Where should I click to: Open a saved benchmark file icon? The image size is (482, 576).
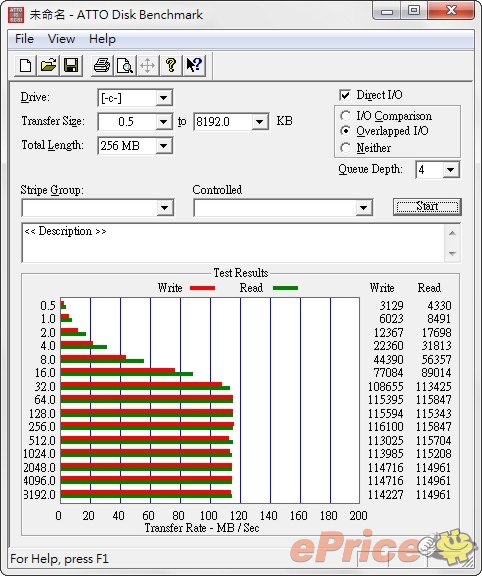pos(48,66)
